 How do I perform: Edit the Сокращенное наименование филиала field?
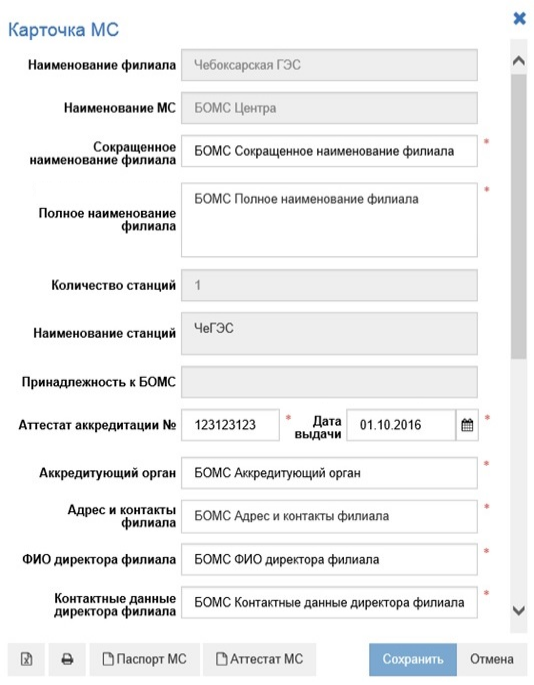pos(329,151)
